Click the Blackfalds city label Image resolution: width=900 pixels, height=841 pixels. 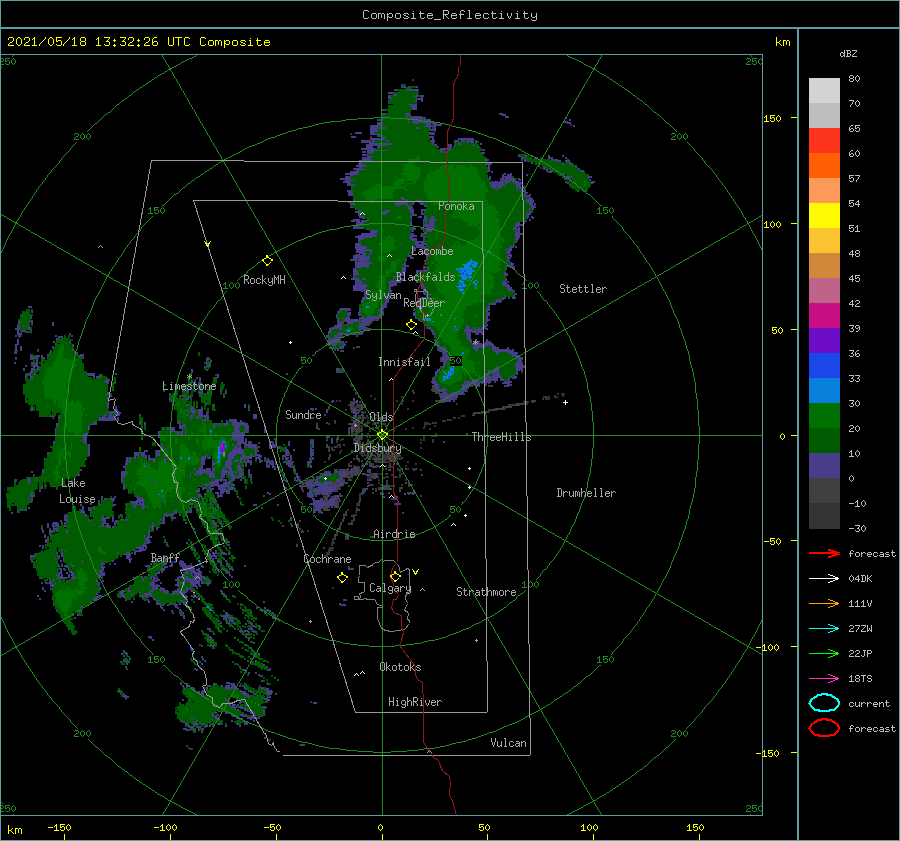(425, 277)
